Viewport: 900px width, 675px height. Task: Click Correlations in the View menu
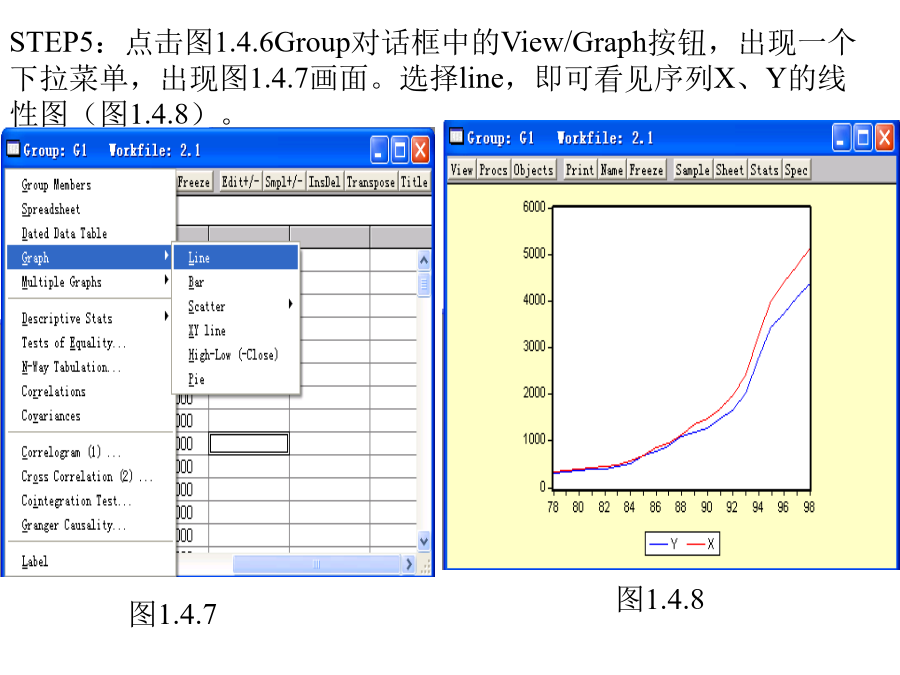pos(54,392)
